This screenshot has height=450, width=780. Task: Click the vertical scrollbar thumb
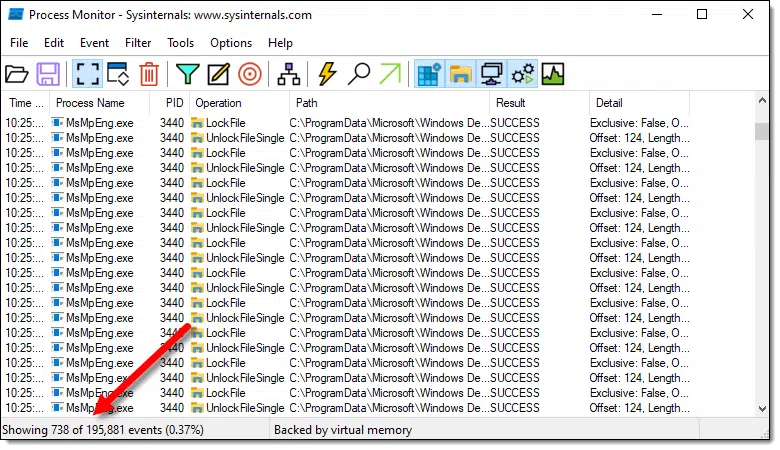(762, 131)
